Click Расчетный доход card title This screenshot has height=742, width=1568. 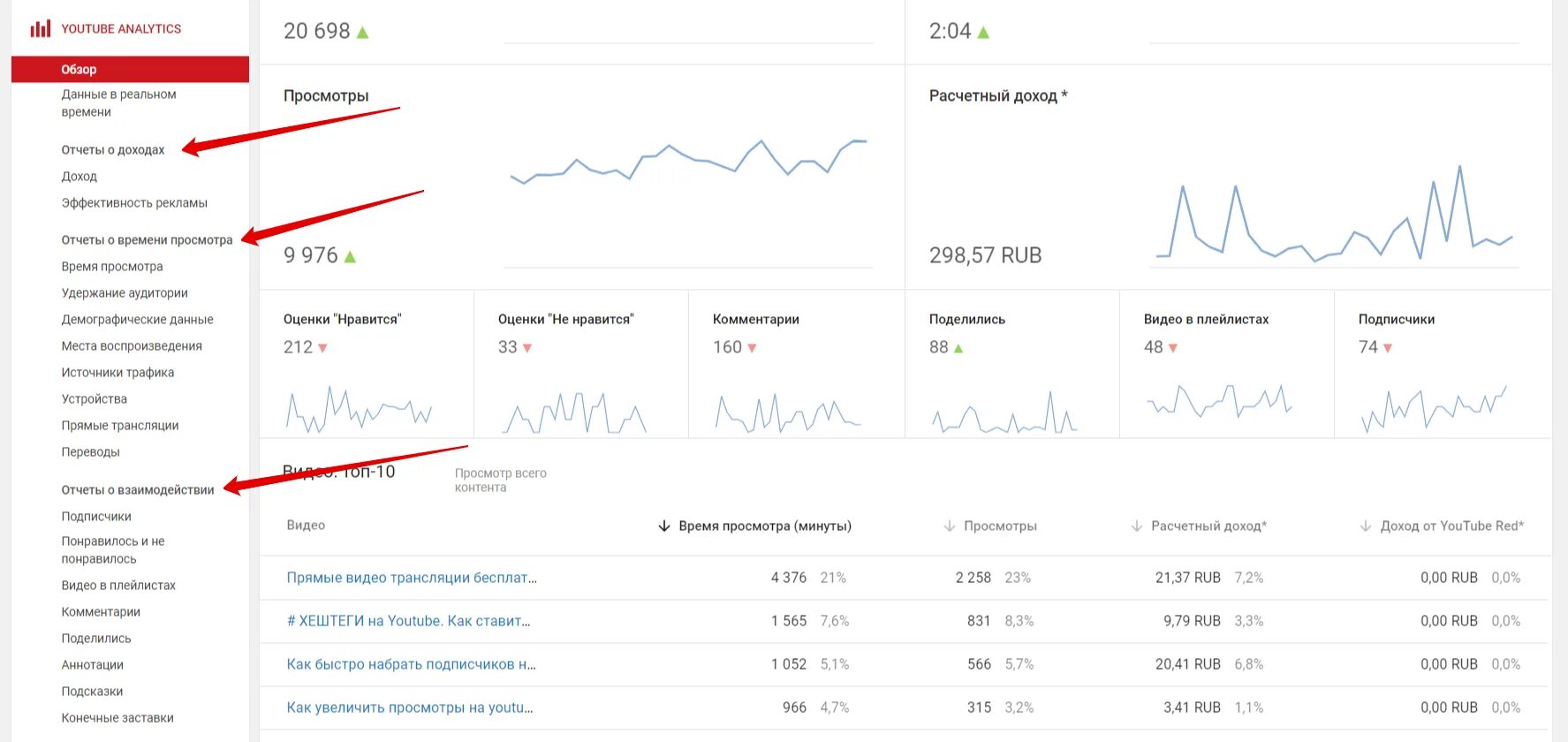pos(998,95)
